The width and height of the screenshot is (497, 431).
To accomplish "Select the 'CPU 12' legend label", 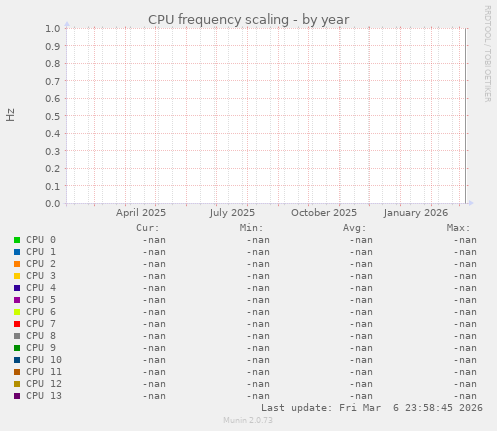I will [x=44, y=384].
